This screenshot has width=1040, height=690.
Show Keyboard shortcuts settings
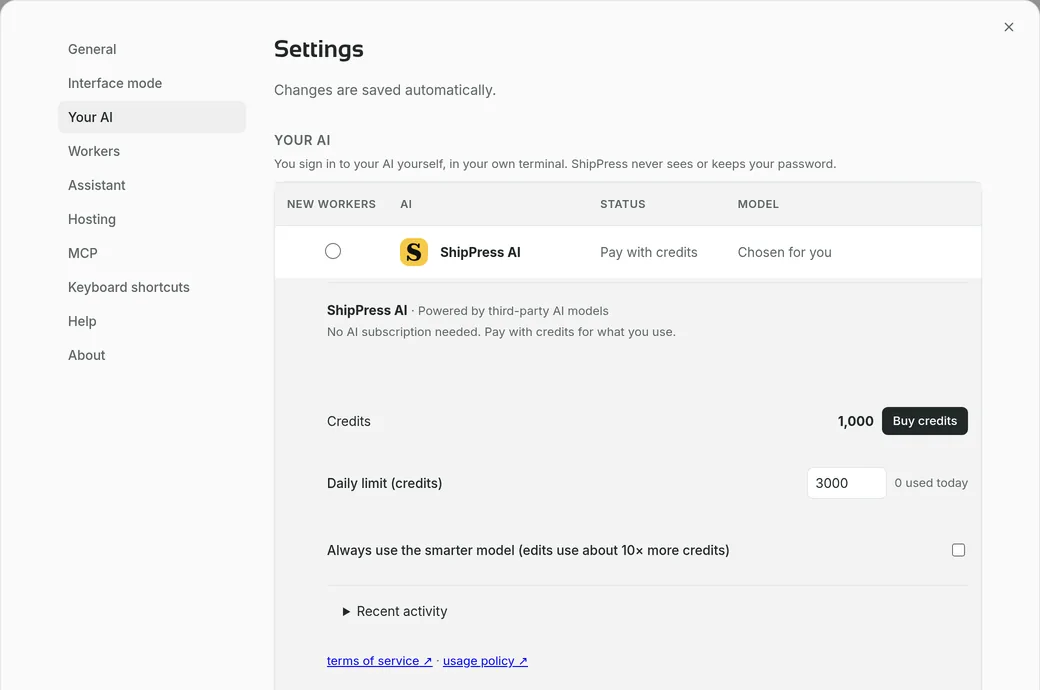152,287
